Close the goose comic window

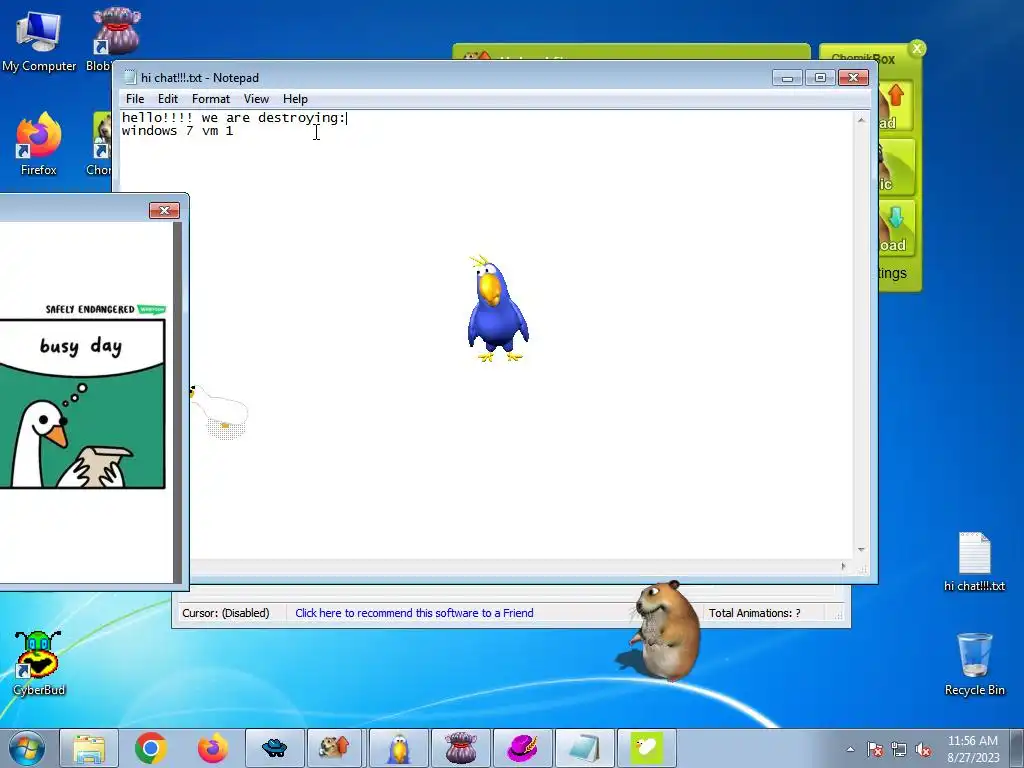pos(164,210)
